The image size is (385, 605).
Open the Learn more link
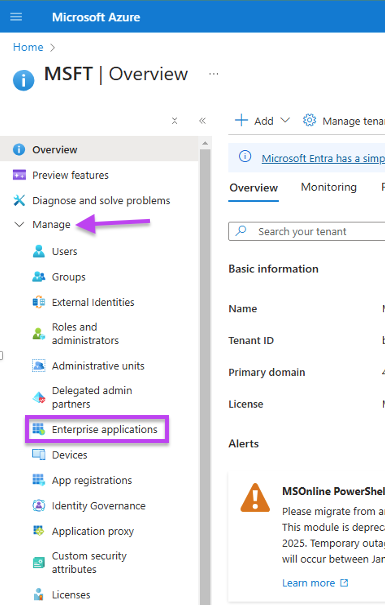(x=308, y=583)
